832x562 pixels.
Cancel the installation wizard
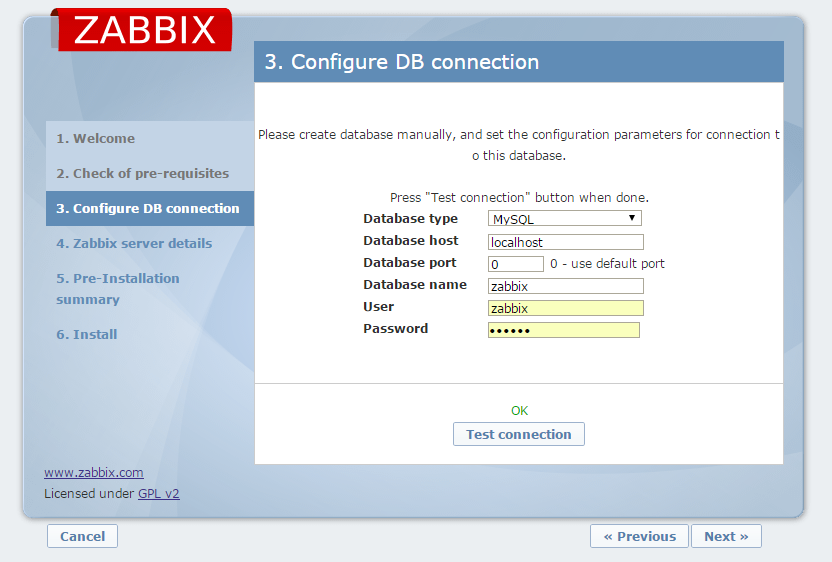(82, 536)
